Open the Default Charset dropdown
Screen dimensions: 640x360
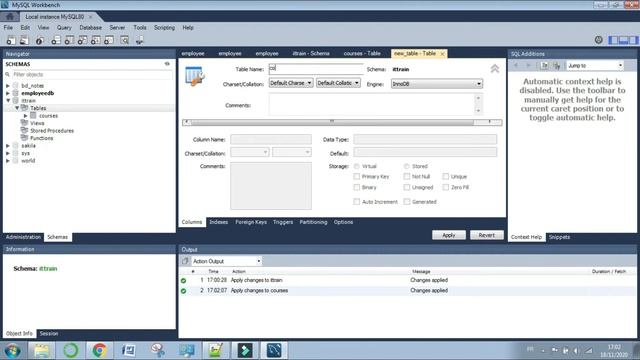point(291,83)
